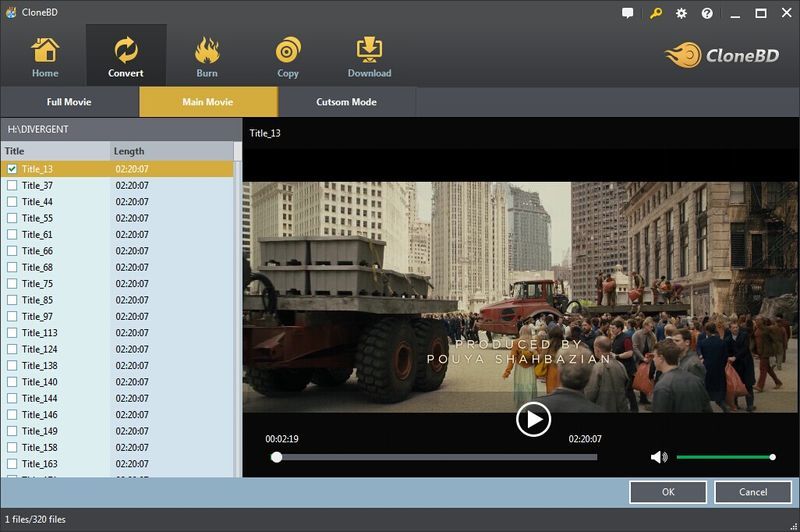Click the video seek progress bar
The image size is (800, 532).
click(x=434, y=457)
